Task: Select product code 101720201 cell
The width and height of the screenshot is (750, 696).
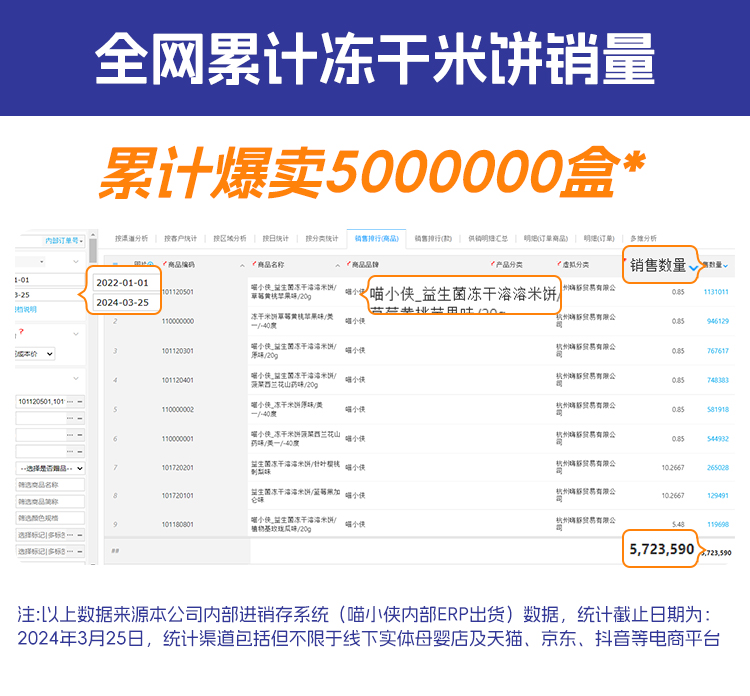Action: (177, 467)
